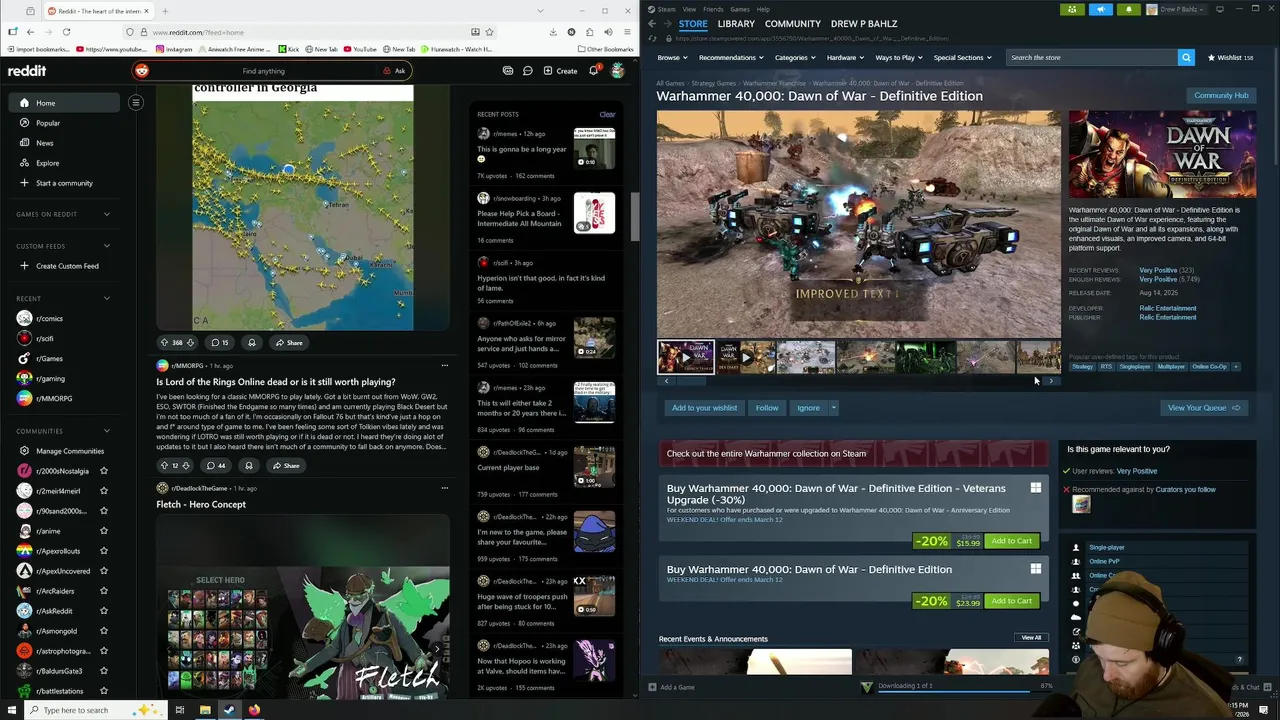
Task: Click Reddit Find anything search field
Action: pyautogui.click(x=271, y=71)
